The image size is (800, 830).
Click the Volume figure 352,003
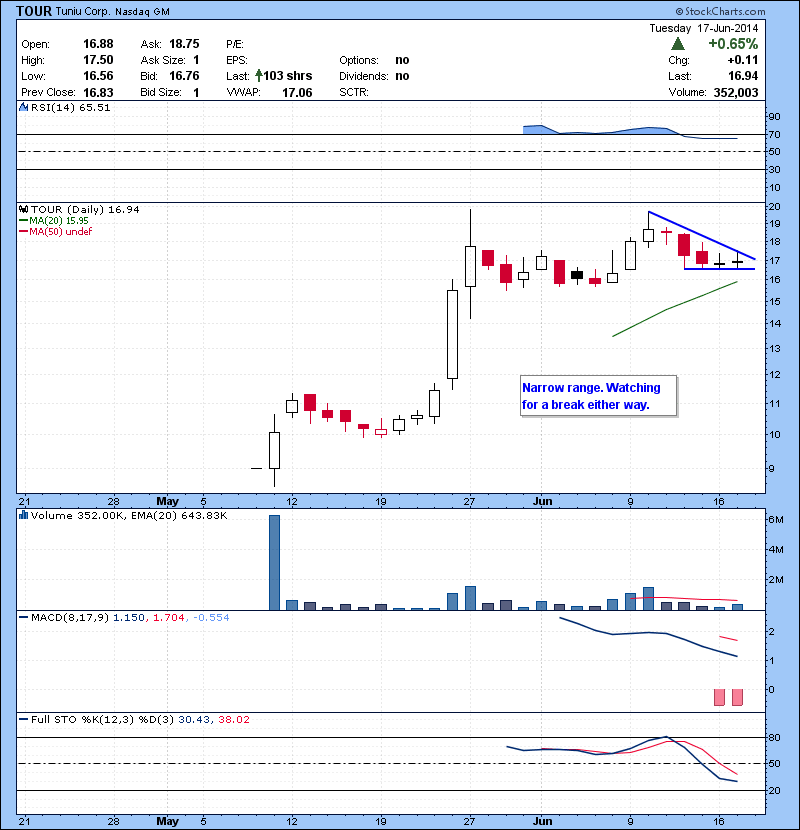736,93
